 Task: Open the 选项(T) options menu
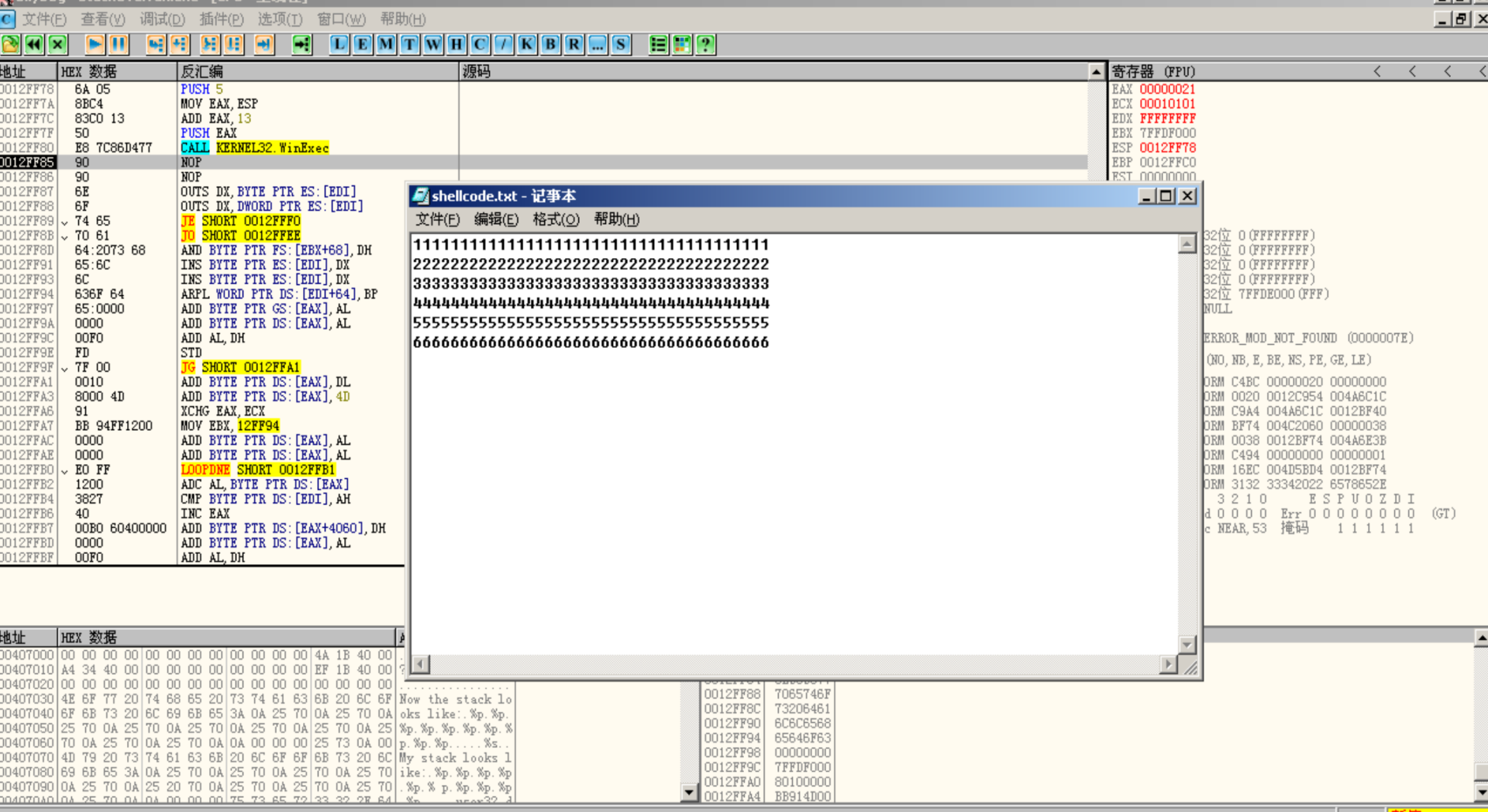pyautogui.click(x=280, y=19)
